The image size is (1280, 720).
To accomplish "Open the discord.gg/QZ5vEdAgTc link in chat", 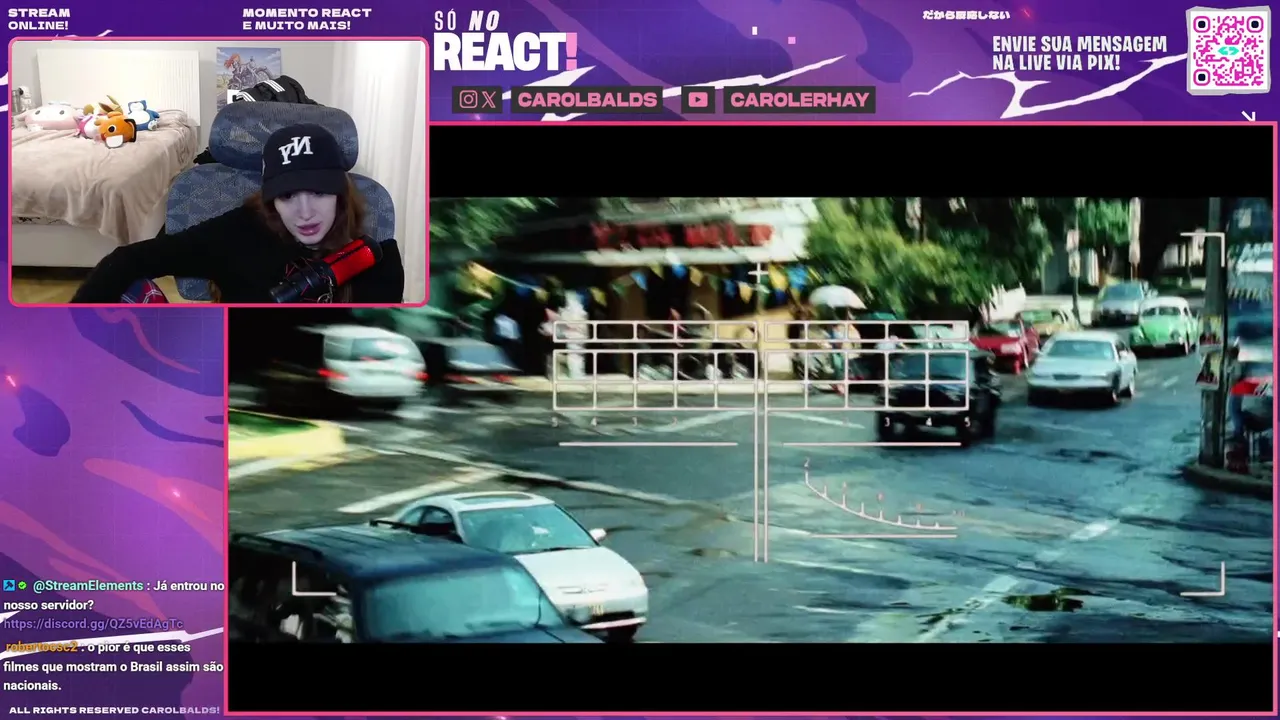I will [x=94, y=624].
